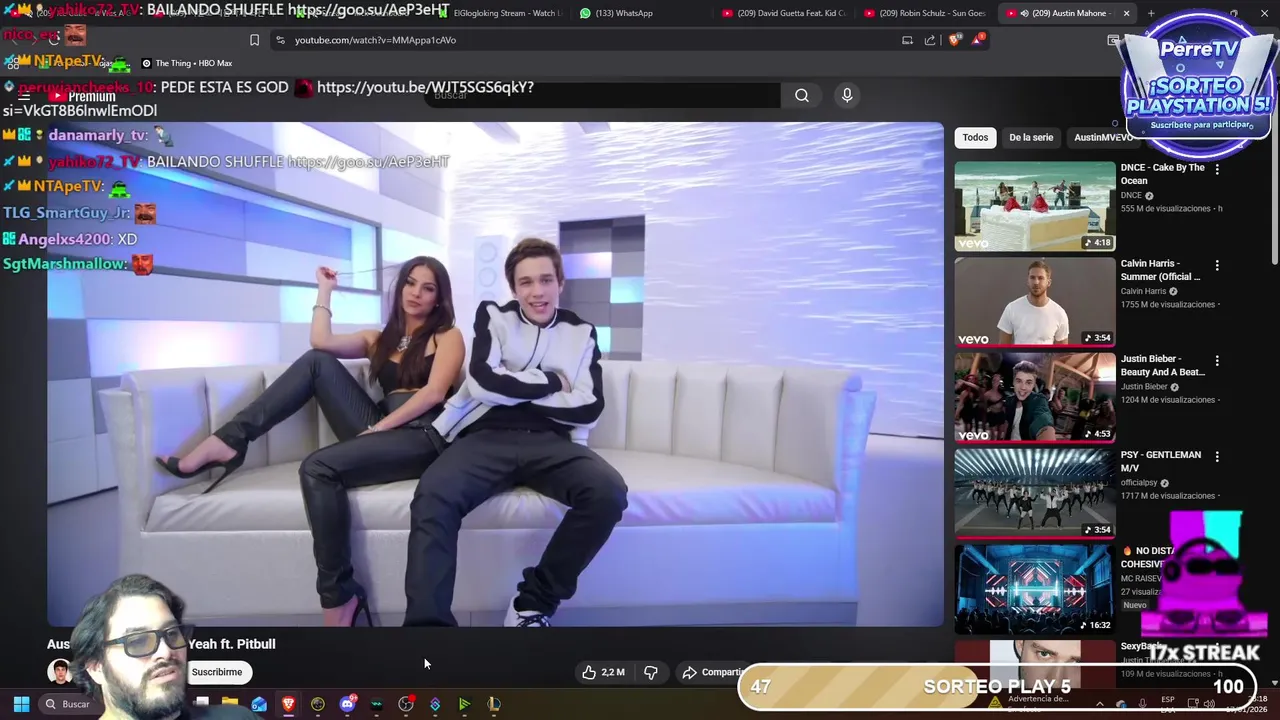1280x720 pixels.
Task: Bookmark this page with the bookmark icon
Action: point(254,40)
